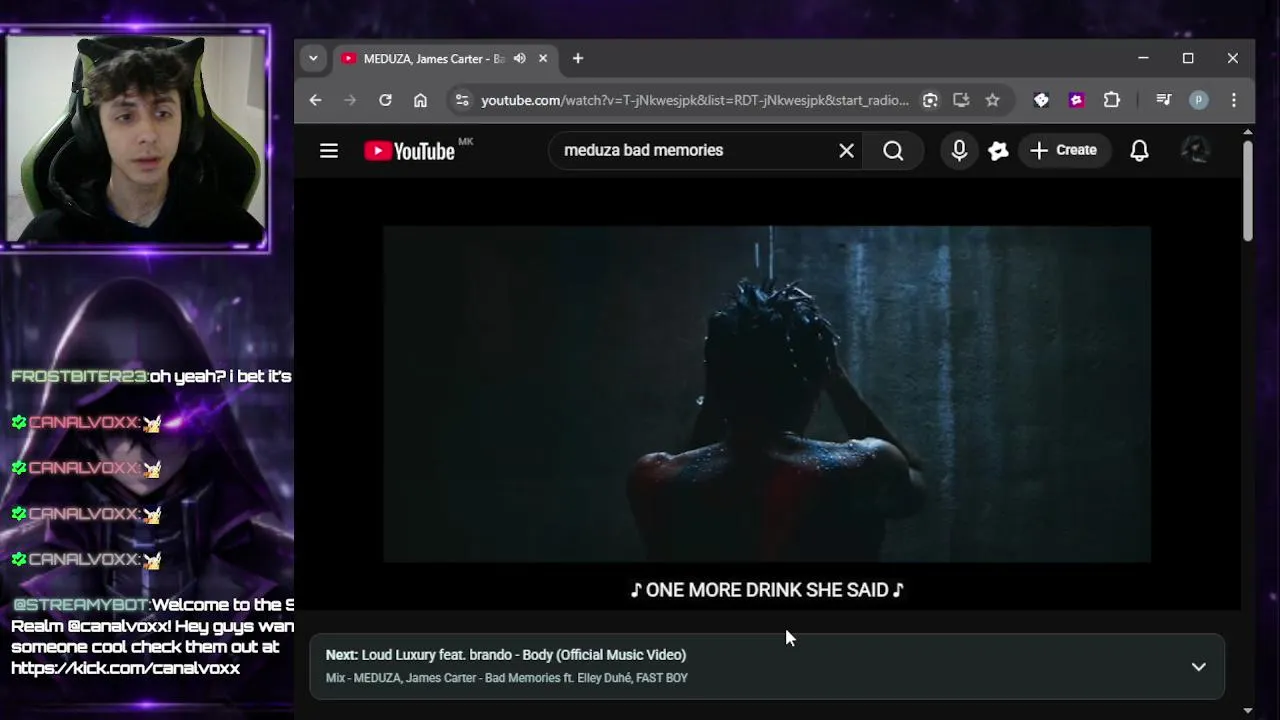The height and width of the screenshot is (720, 1280).
Task: Open the Chrome profile P avatar
Action: [1198, 100]
